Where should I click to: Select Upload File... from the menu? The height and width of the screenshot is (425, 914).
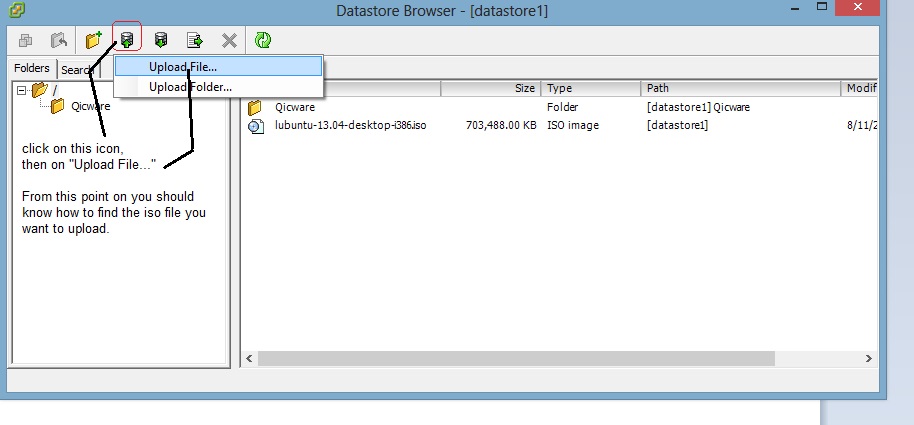coord(183,66)
